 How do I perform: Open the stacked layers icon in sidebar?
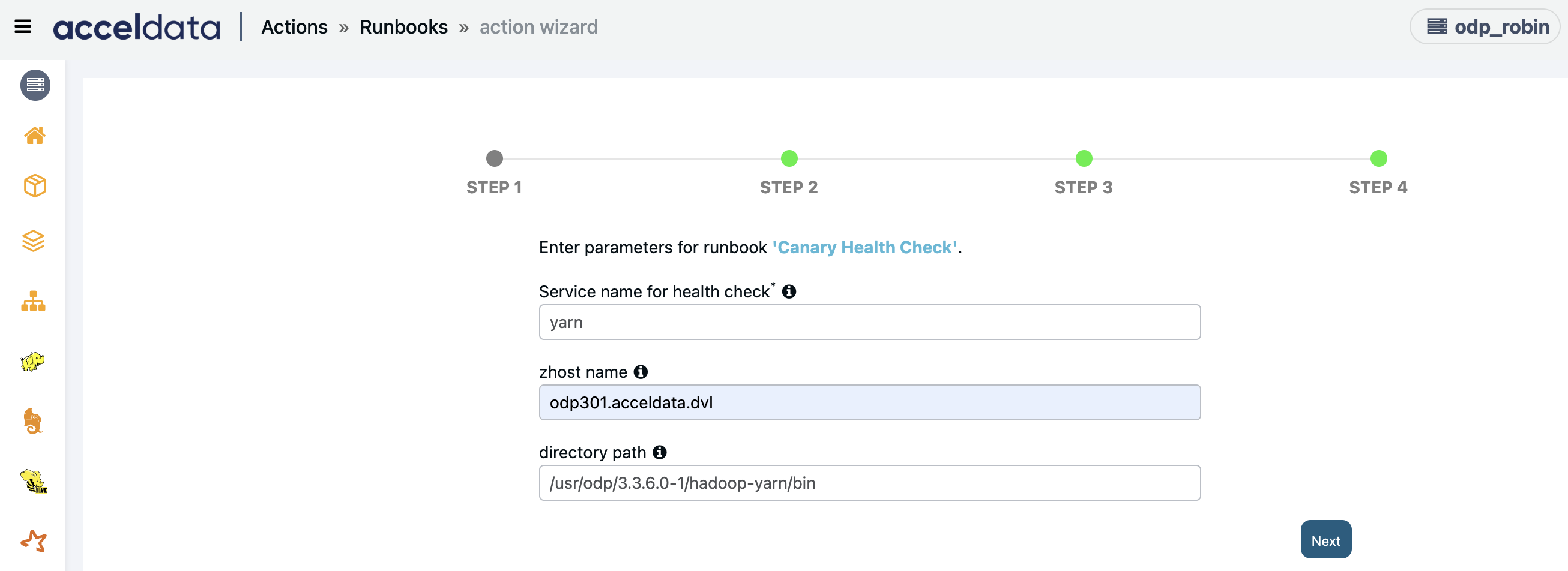pyautogui.click(x=34, y=241)
